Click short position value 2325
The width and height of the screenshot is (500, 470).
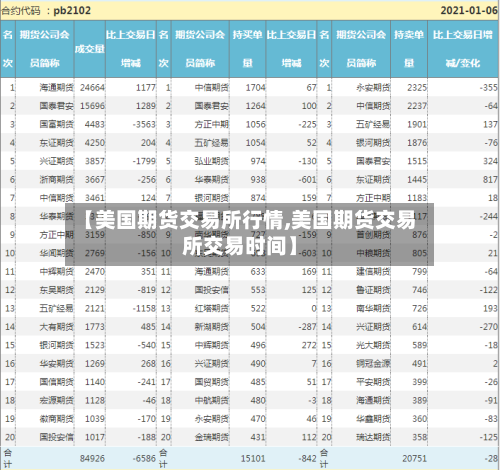tap(417, 88)
